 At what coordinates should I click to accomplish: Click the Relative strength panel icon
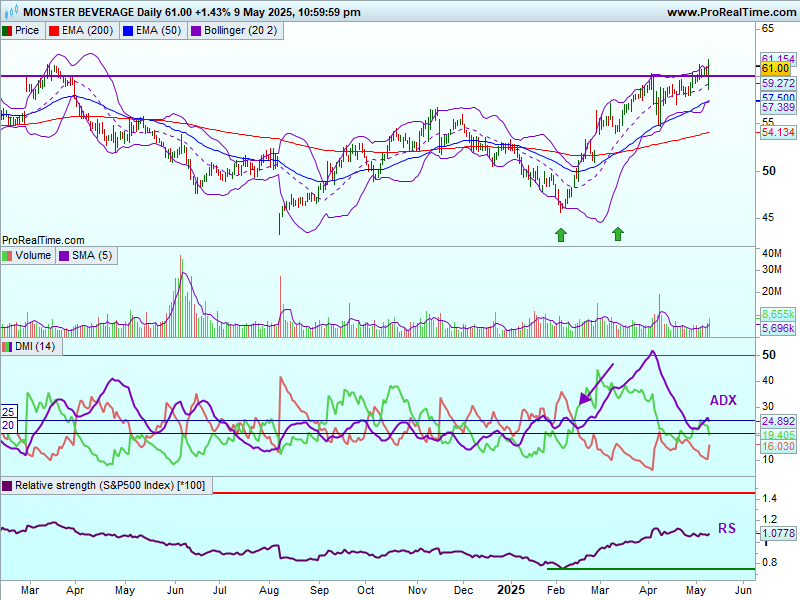[7, 486]
